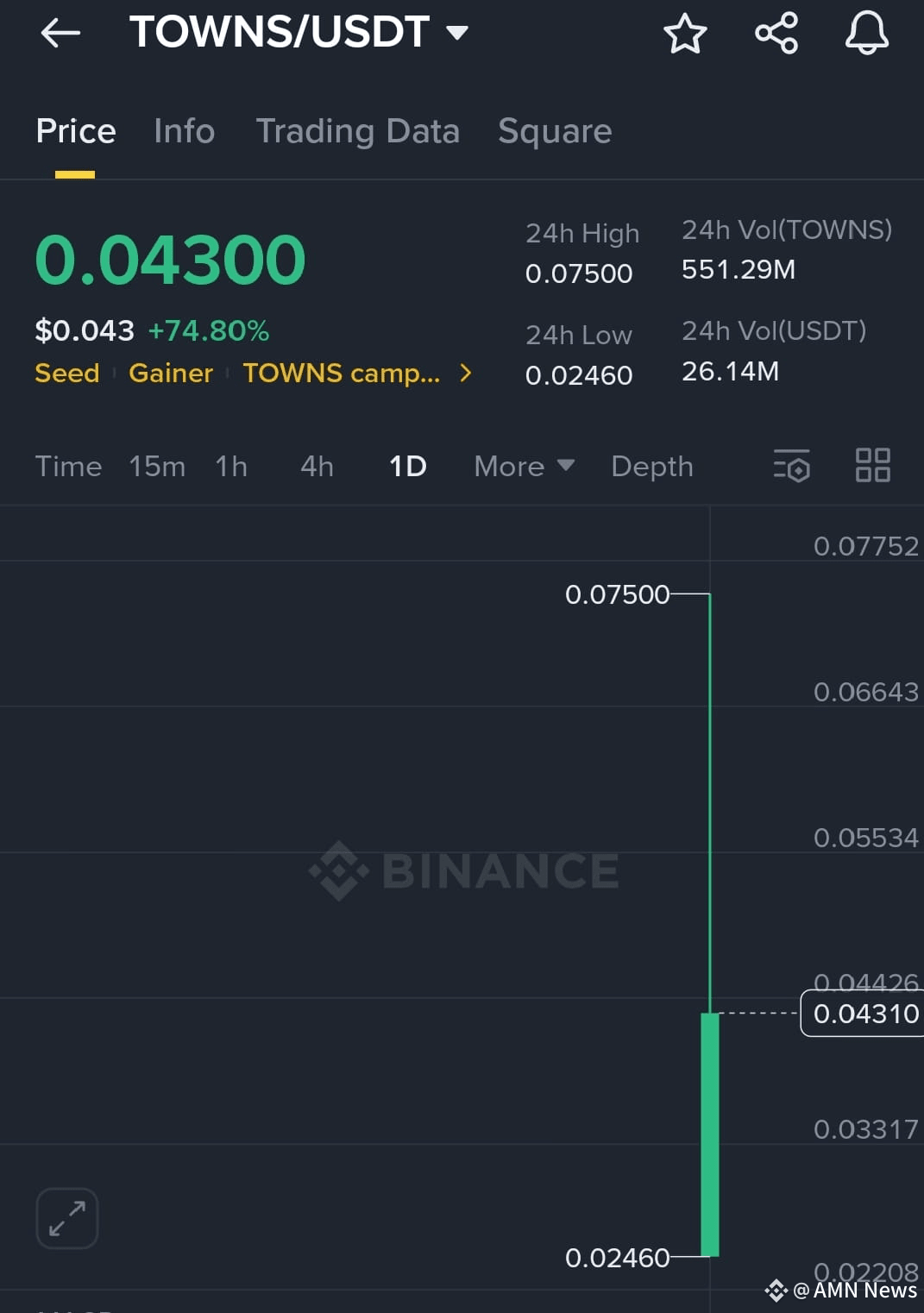Viewport: 924px width, 1313px height.
Task: Switch to the Depth chart
Action: click(652, 466)
